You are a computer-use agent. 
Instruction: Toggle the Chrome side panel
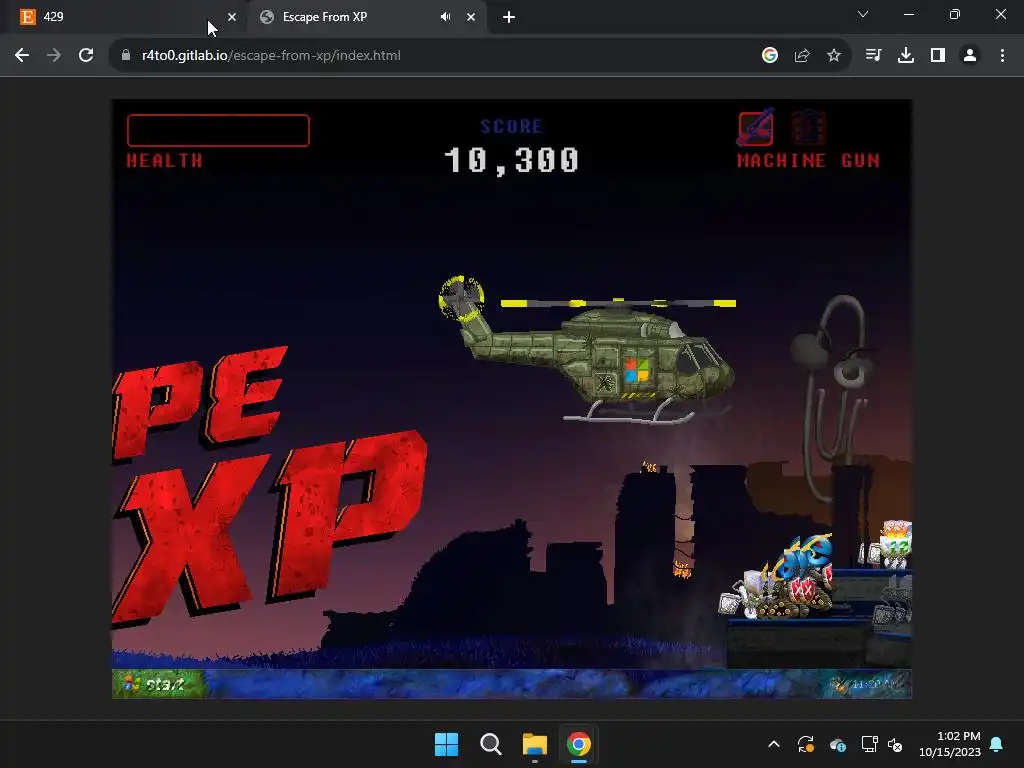click(938, 56)
